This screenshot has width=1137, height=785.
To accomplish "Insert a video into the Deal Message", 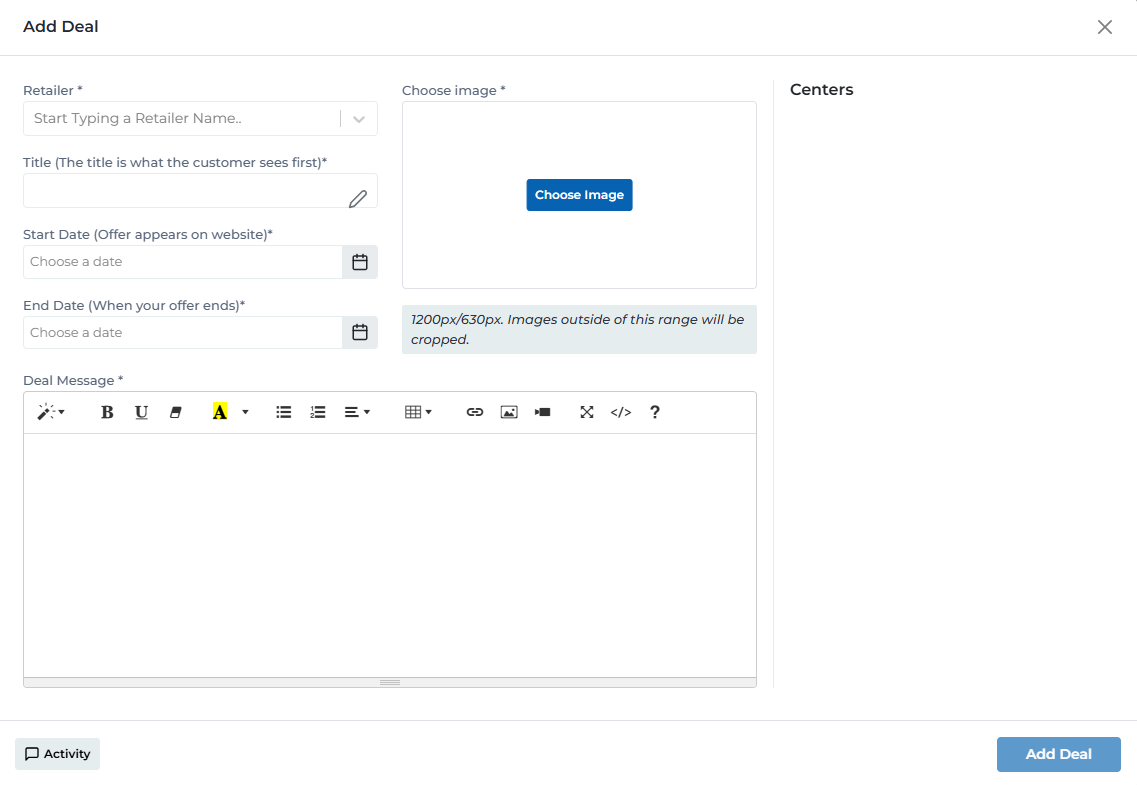I will point(542,411).
